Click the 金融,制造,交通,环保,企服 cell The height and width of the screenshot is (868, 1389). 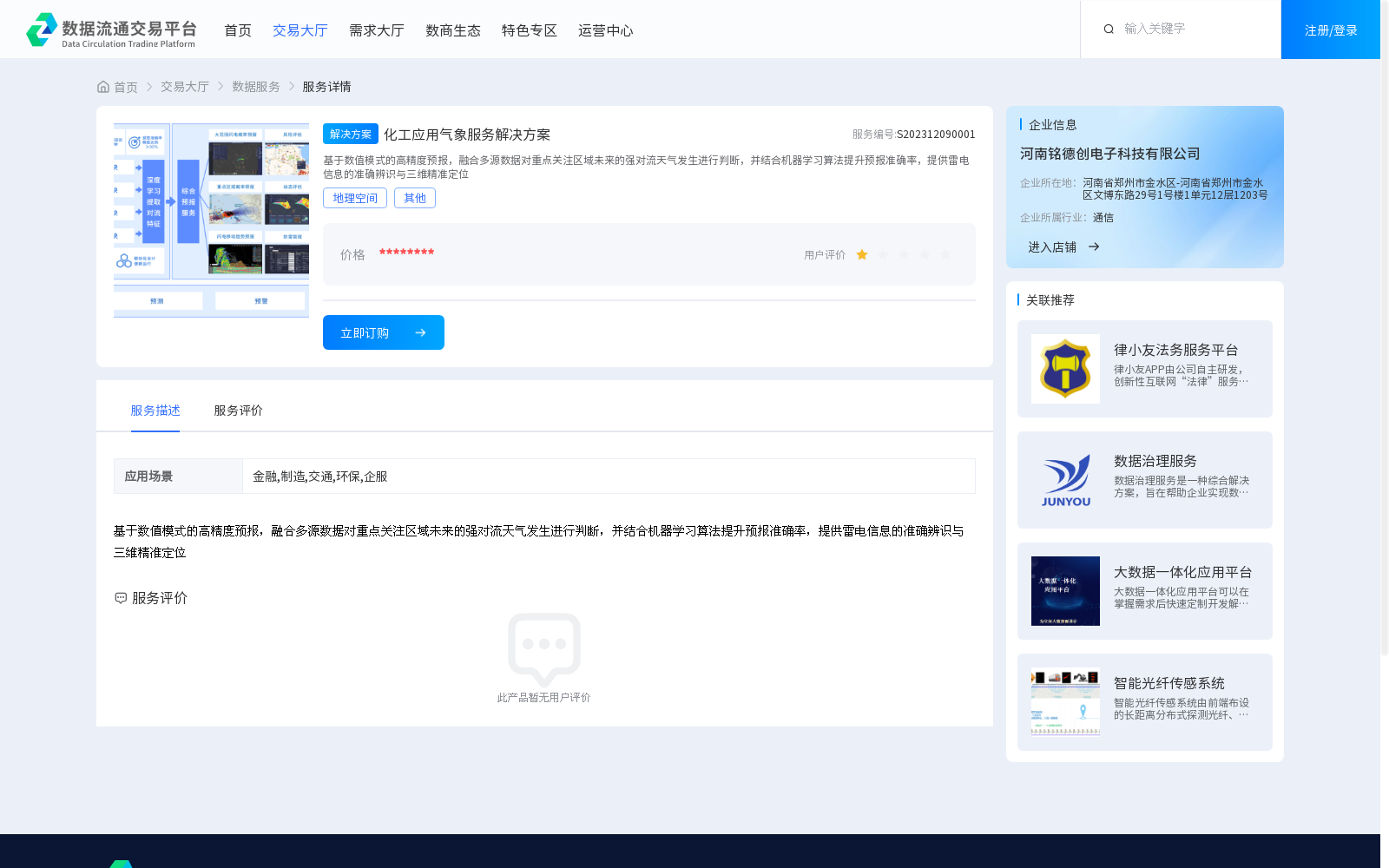609,477
